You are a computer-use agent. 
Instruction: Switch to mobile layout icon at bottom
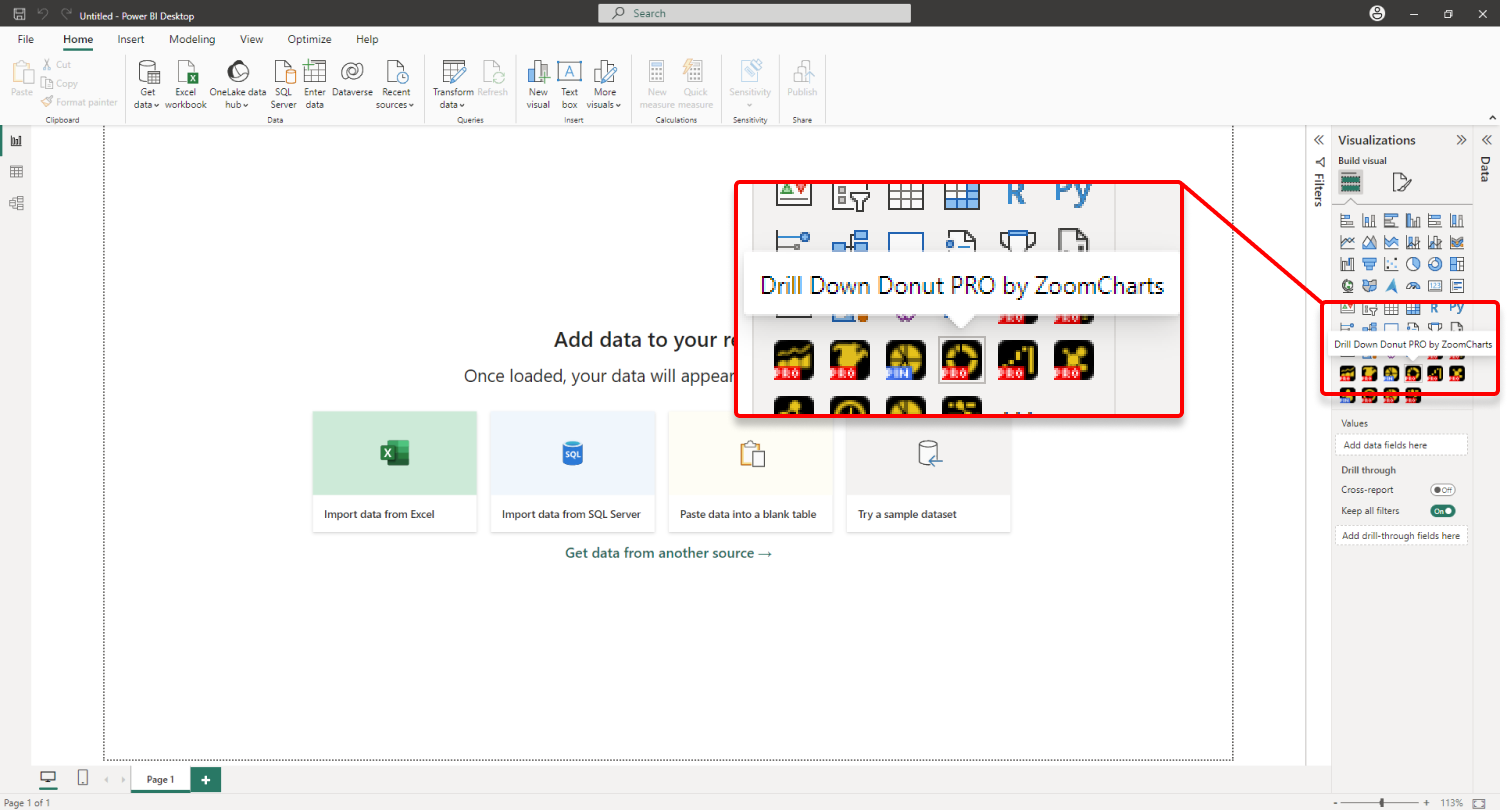pyautogui.click(x=83, y=778)
